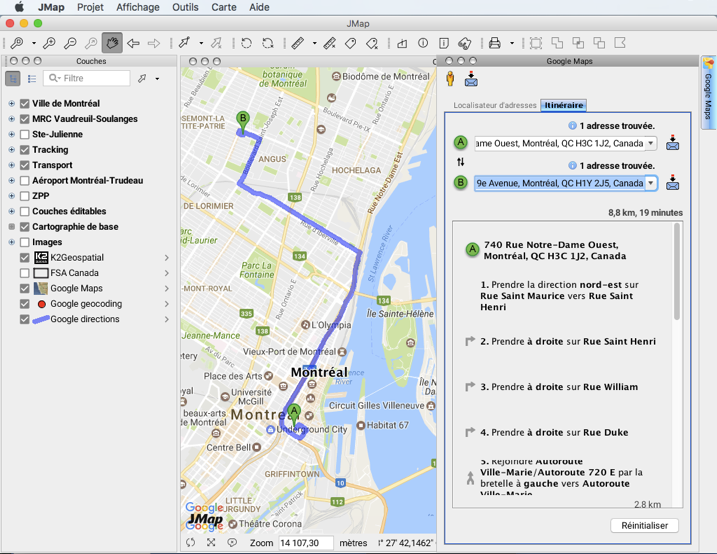Select the element selection arrow tool
The height and width of the screenshot is (554, 717).
[184, 43]
